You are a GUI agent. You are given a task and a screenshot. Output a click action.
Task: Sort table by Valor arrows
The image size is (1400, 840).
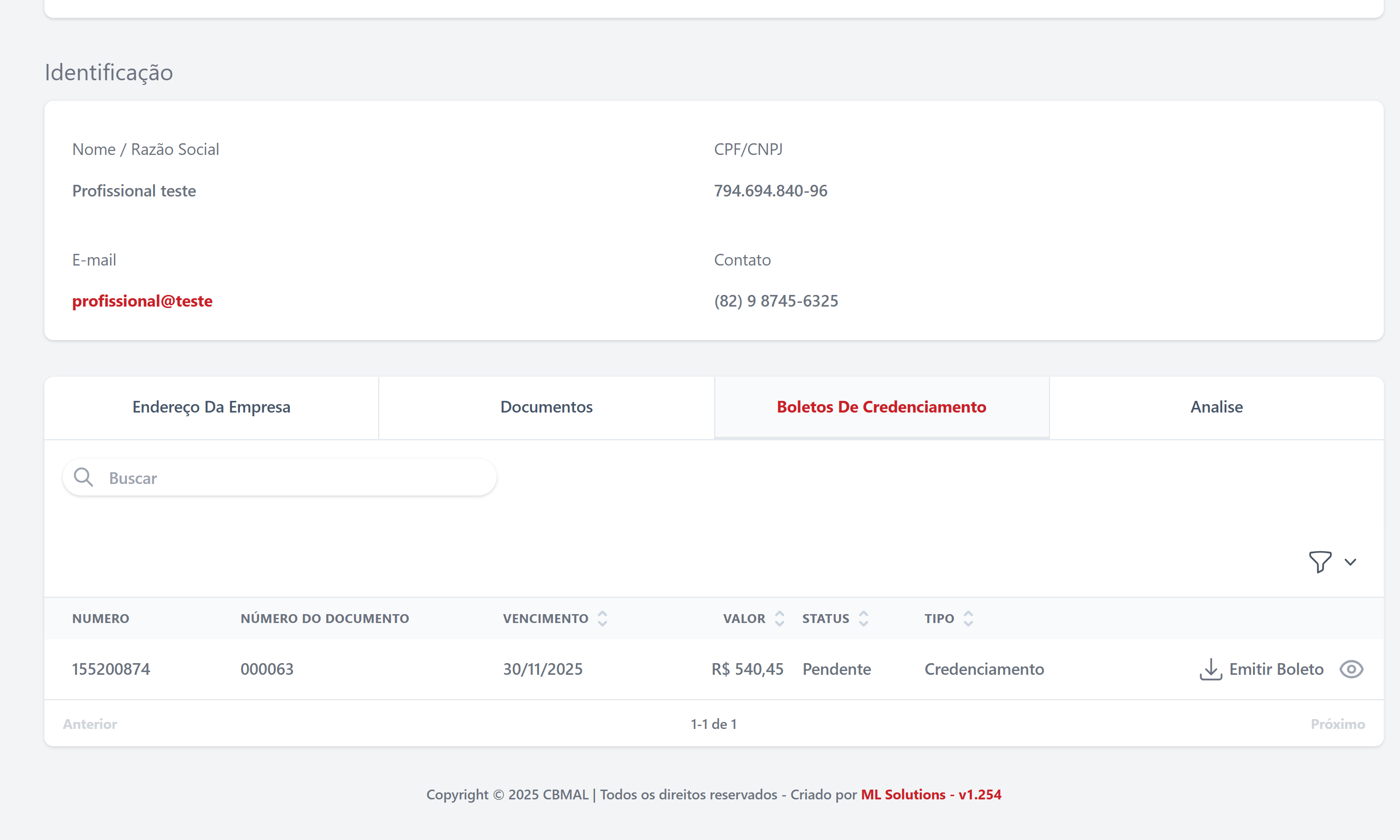coord(779,618)
